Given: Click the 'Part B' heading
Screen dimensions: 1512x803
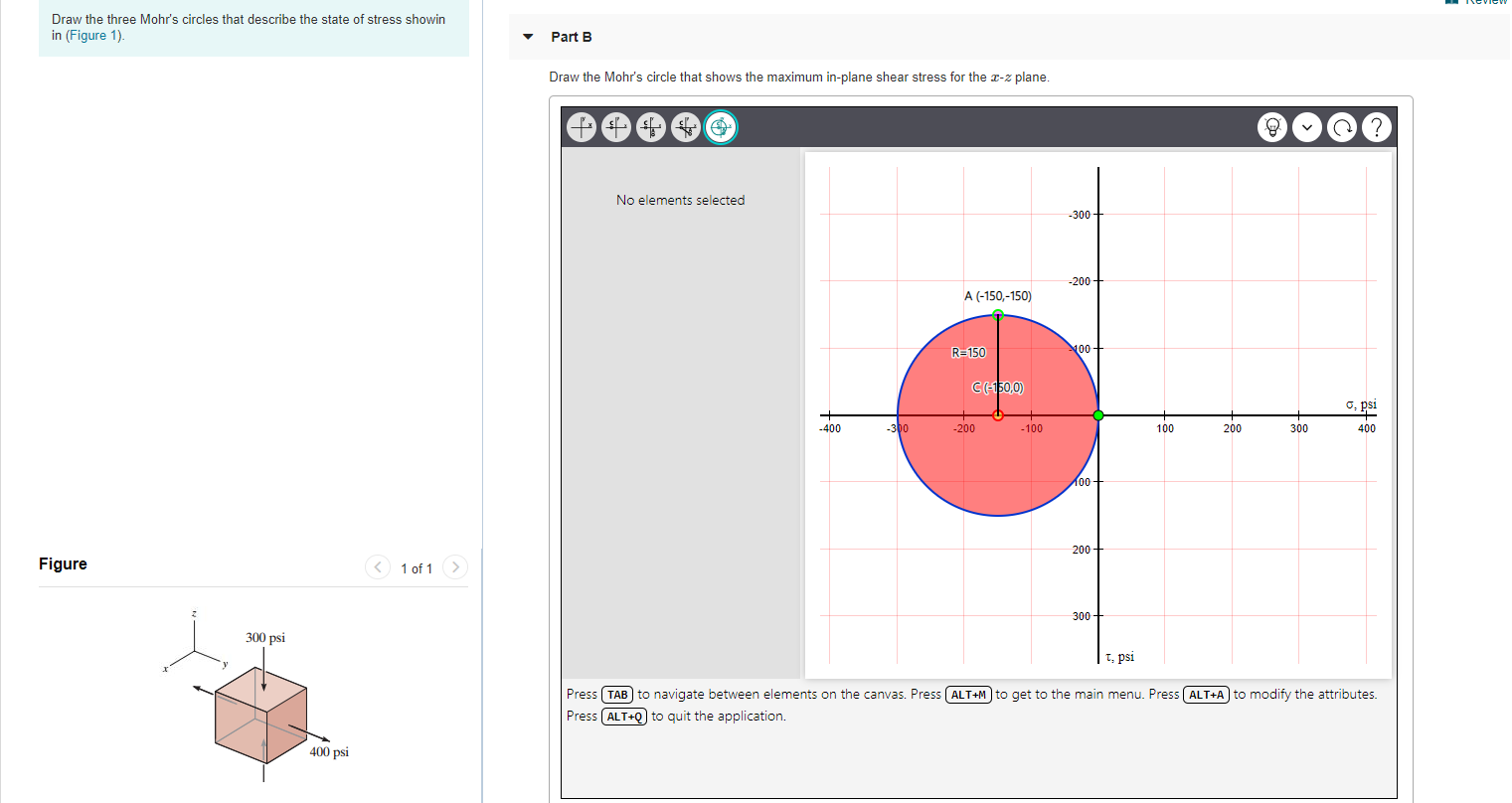Looking at the screenshot, I should coord(572,37).
